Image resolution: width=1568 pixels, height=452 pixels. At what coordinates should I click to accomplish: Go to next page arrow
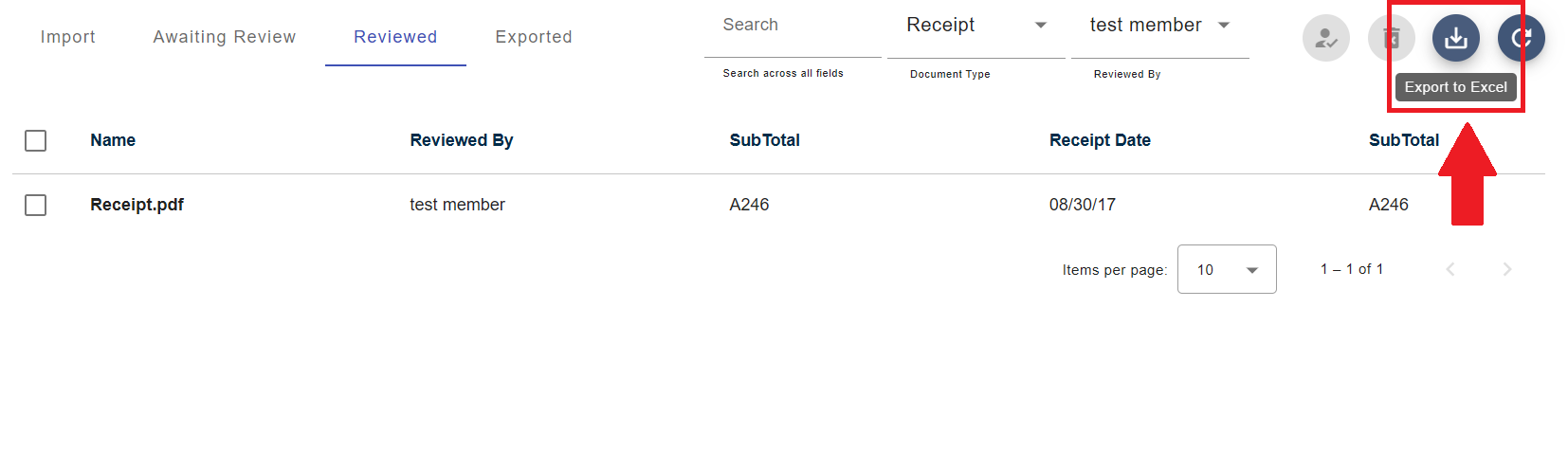pyautogui.click(x=1506, y=270)
